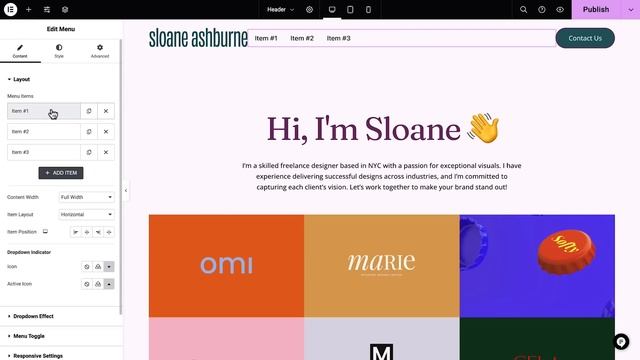Open the Content Width dropdown
The image size is (640, 360).
[87, 197]
